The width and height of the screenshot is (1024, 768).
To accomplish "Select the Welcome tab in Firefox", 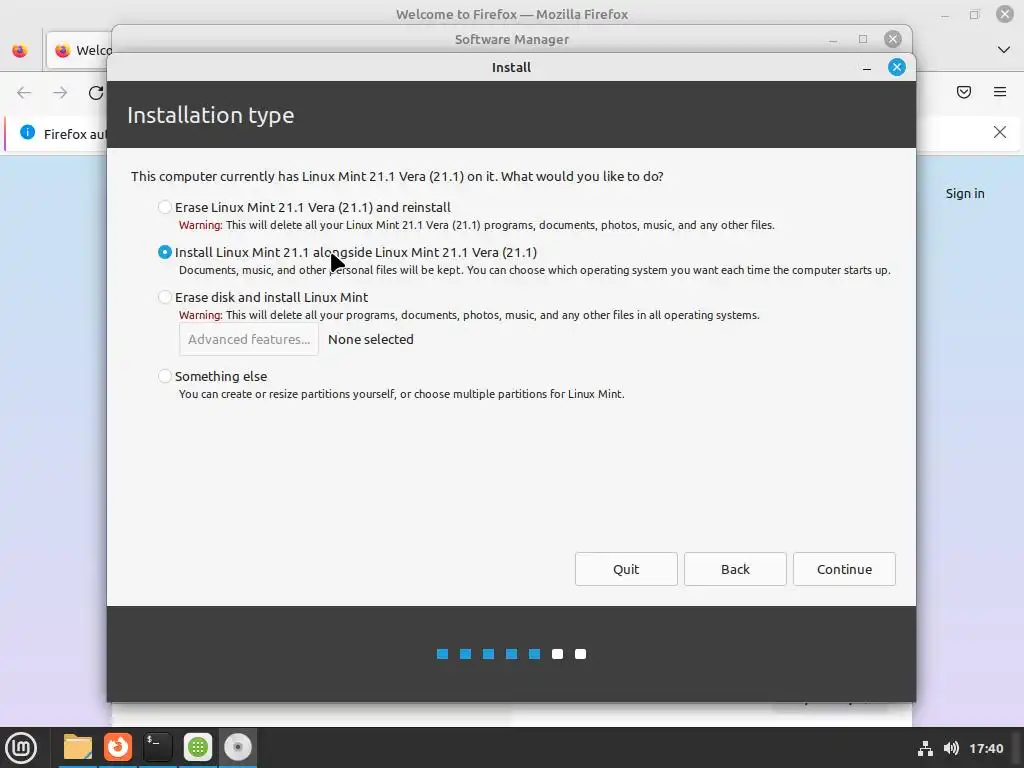I will coord(80,50).
